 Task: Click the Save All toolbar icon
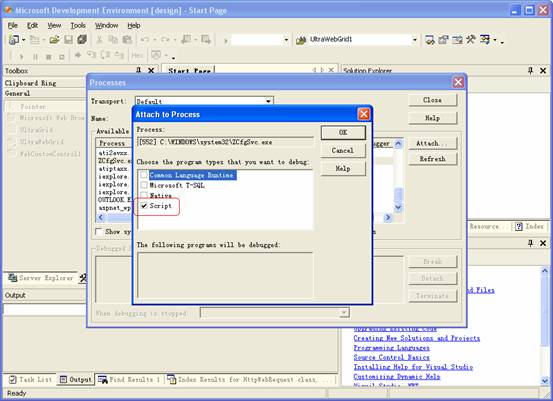coord(82,40)
